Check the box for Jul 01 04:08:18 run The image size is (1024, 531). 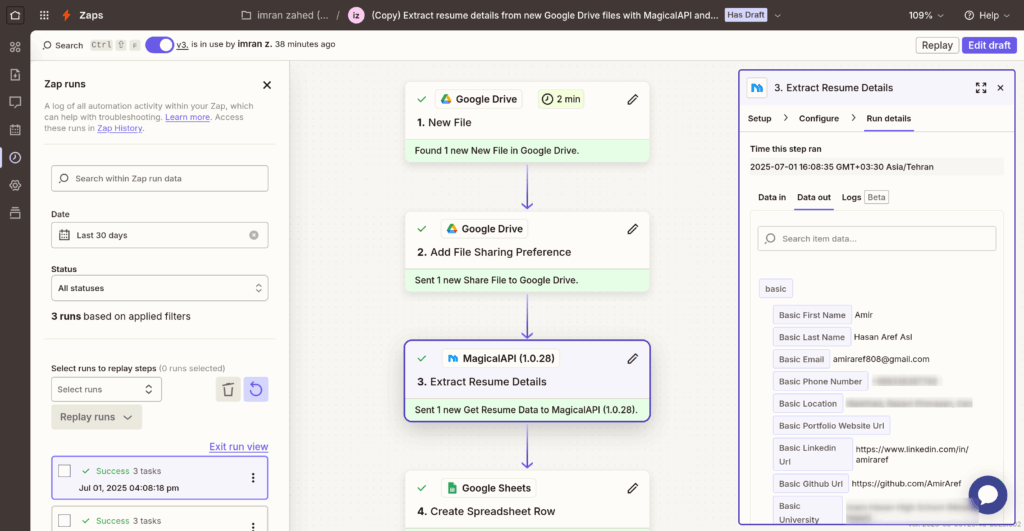[x=64, y=471]
